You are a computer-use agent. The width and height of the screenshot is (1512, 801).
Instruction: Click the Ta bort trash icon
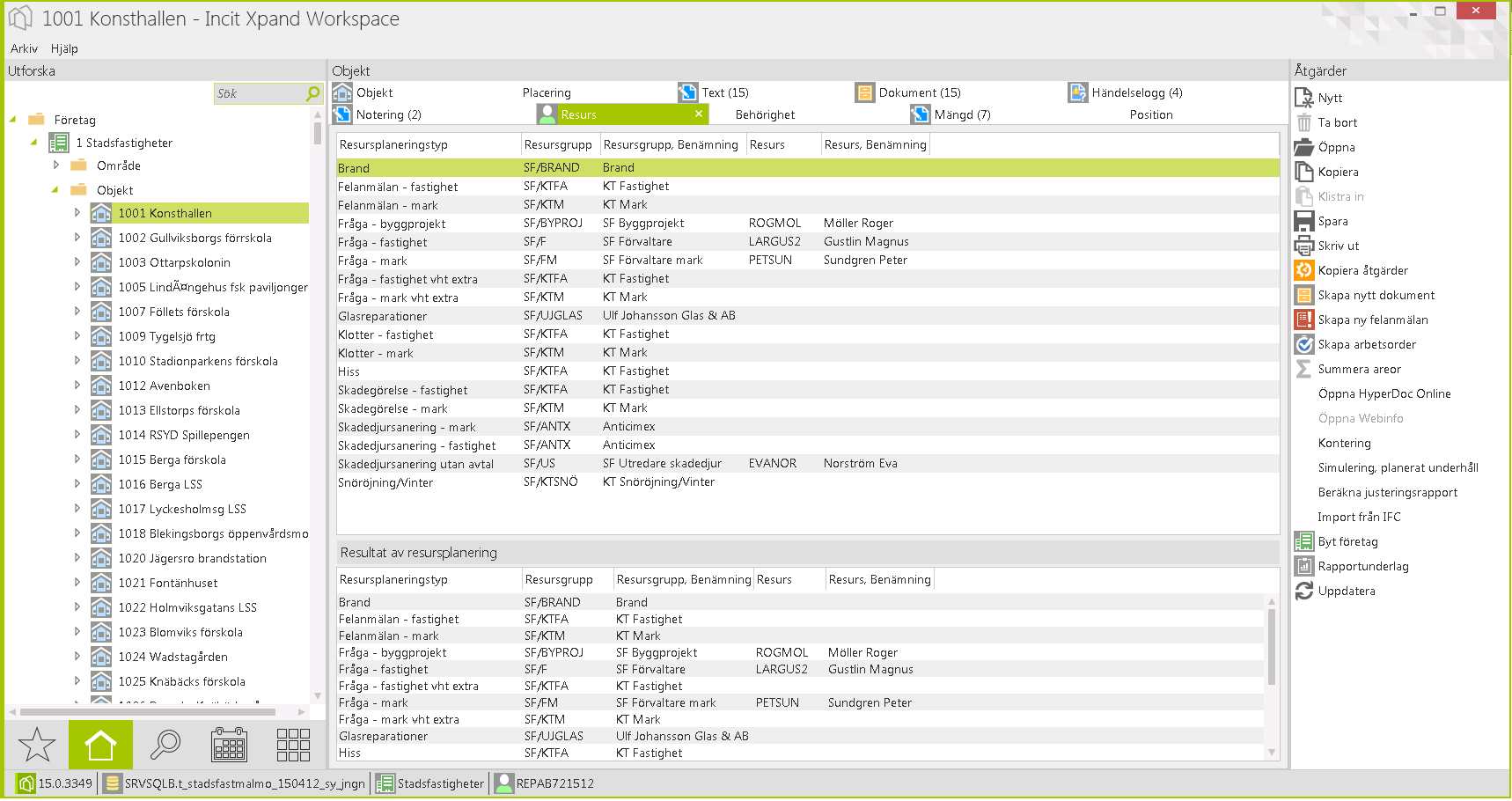1304,122
